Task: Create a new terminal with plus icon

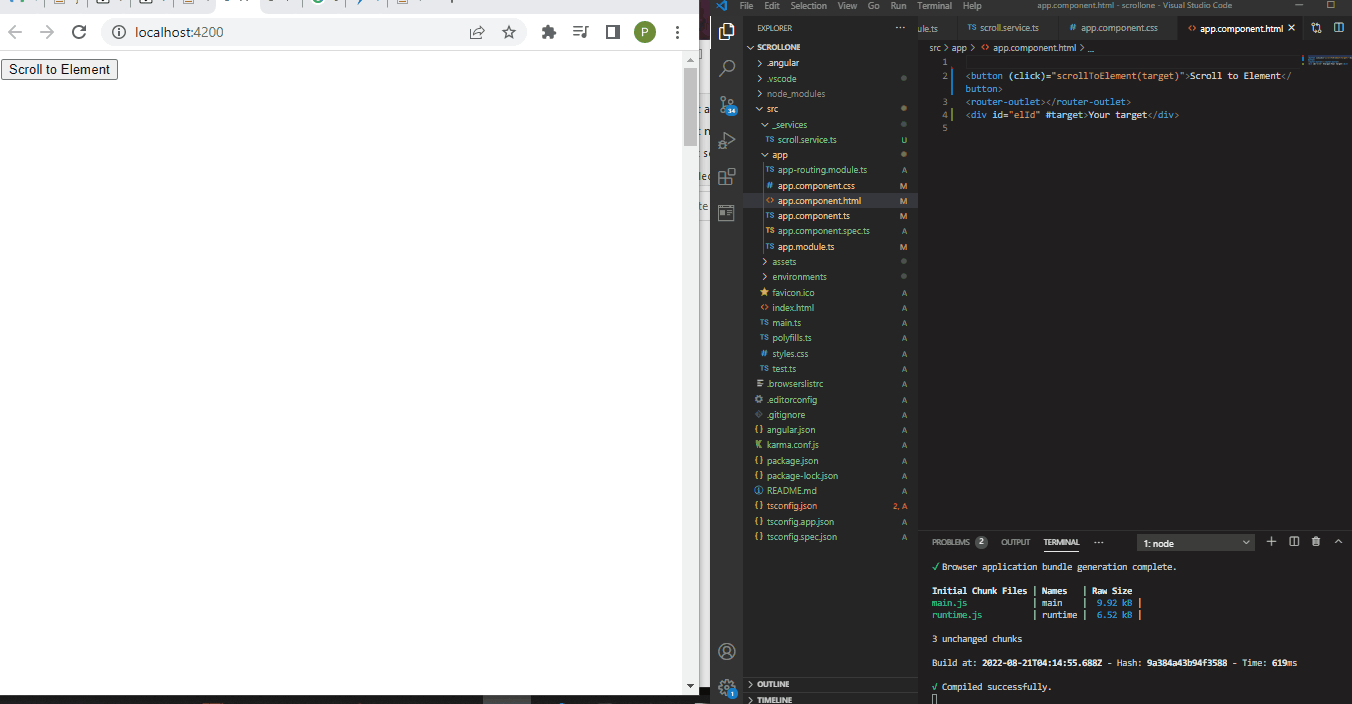Action: click(1271, 541)
